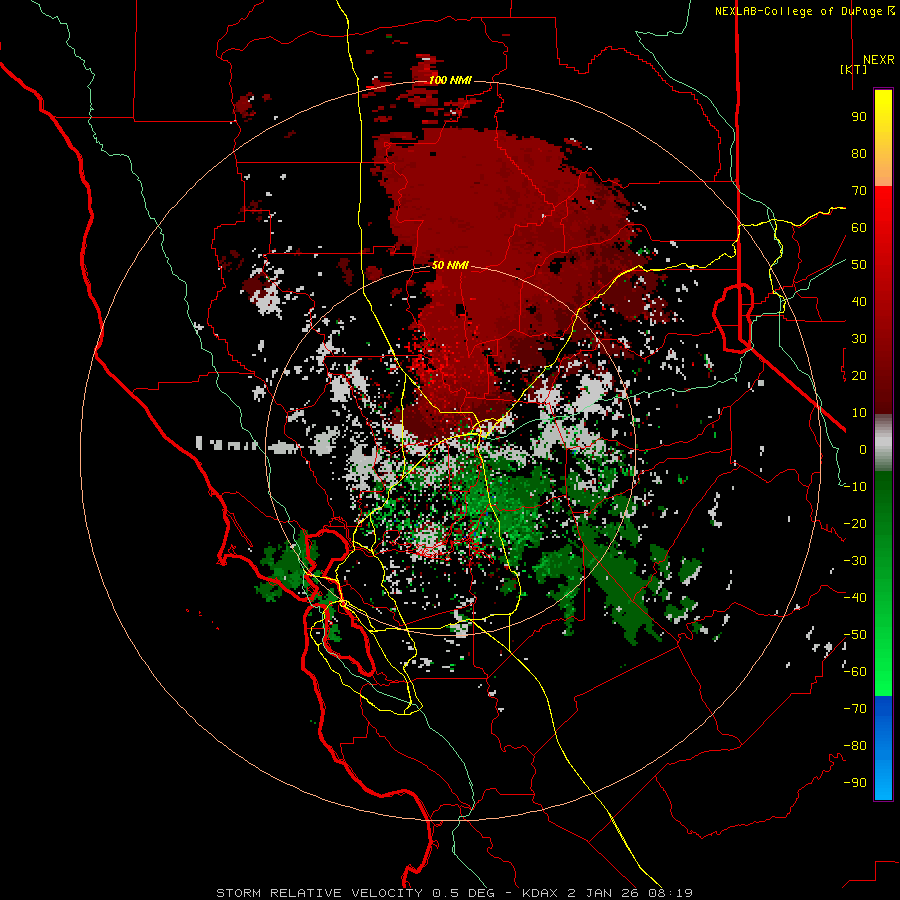900x900 pixels.
Task: Click the 70 value on velocity scale
Action: pos(859,191)
